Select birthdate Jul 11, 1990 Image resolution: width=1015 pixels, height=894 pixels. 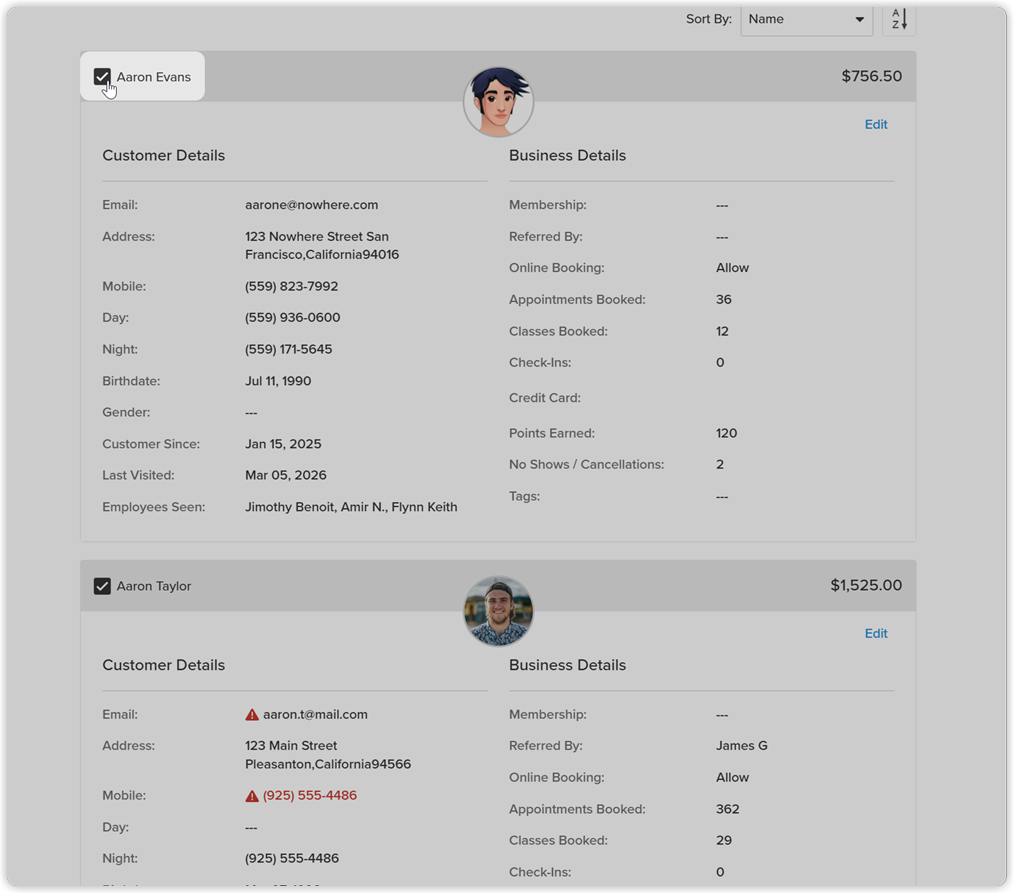278,381
